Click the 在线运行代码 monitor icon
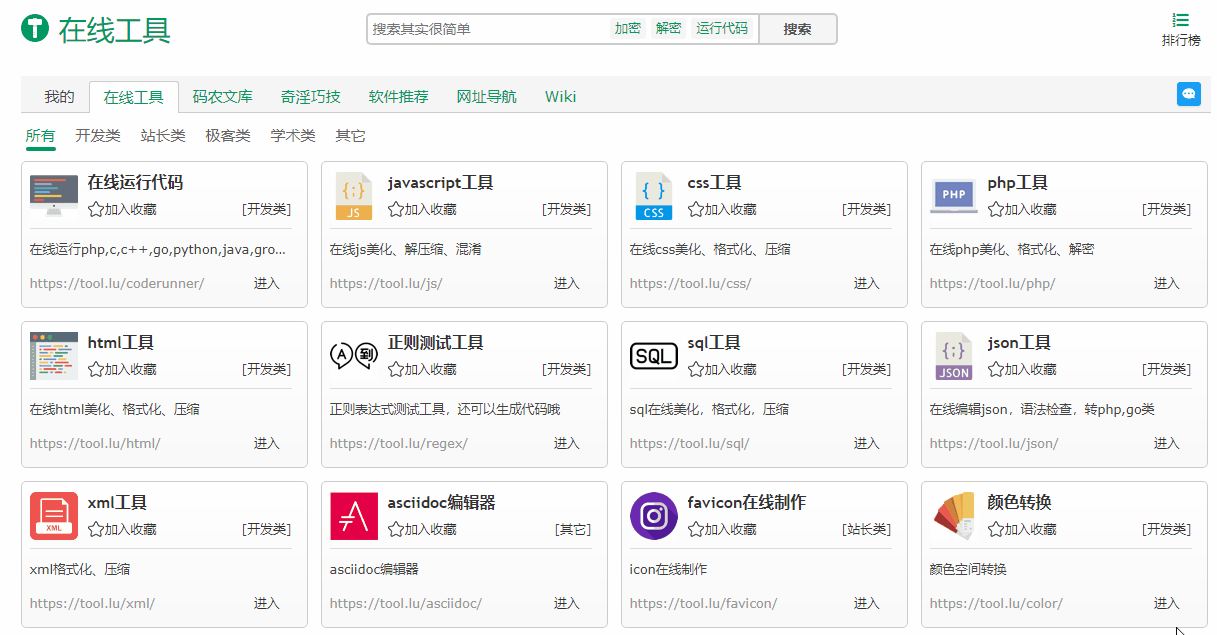Screen dimensions: 1217x635 tap(54, 196)
